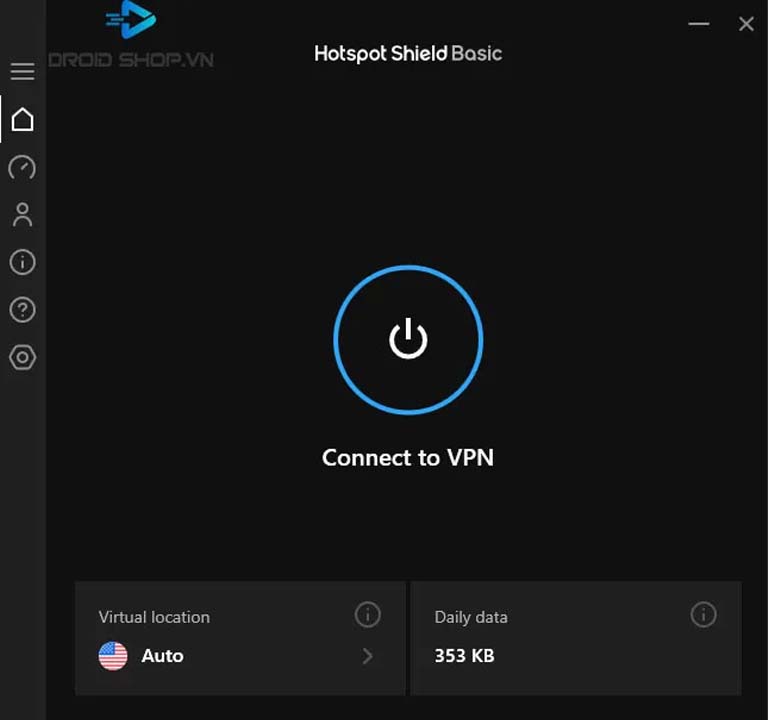
Task: Open the Account person icon
Action: point(23,215)
